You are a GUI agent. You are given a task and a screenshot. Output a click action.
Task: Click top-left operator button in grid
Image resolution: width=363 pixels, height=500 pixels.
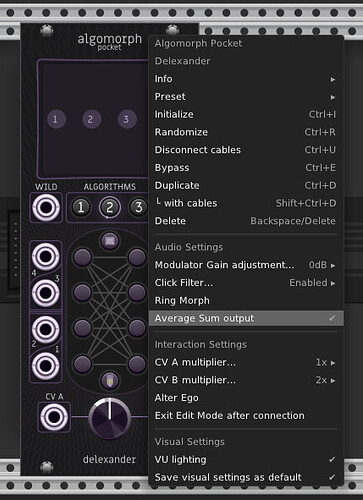(x=82, y=257)
